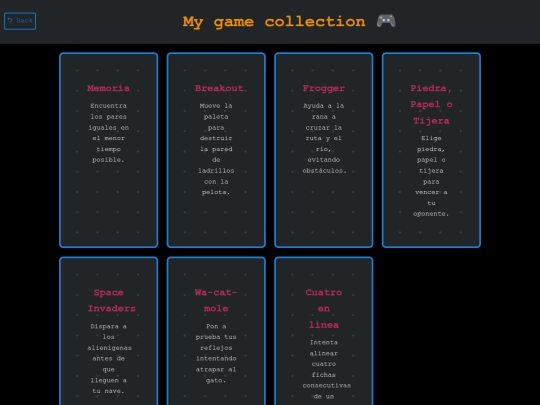Click the game controller emoji in header
Screen dimensions: 540x405
(x=386, y=21)
